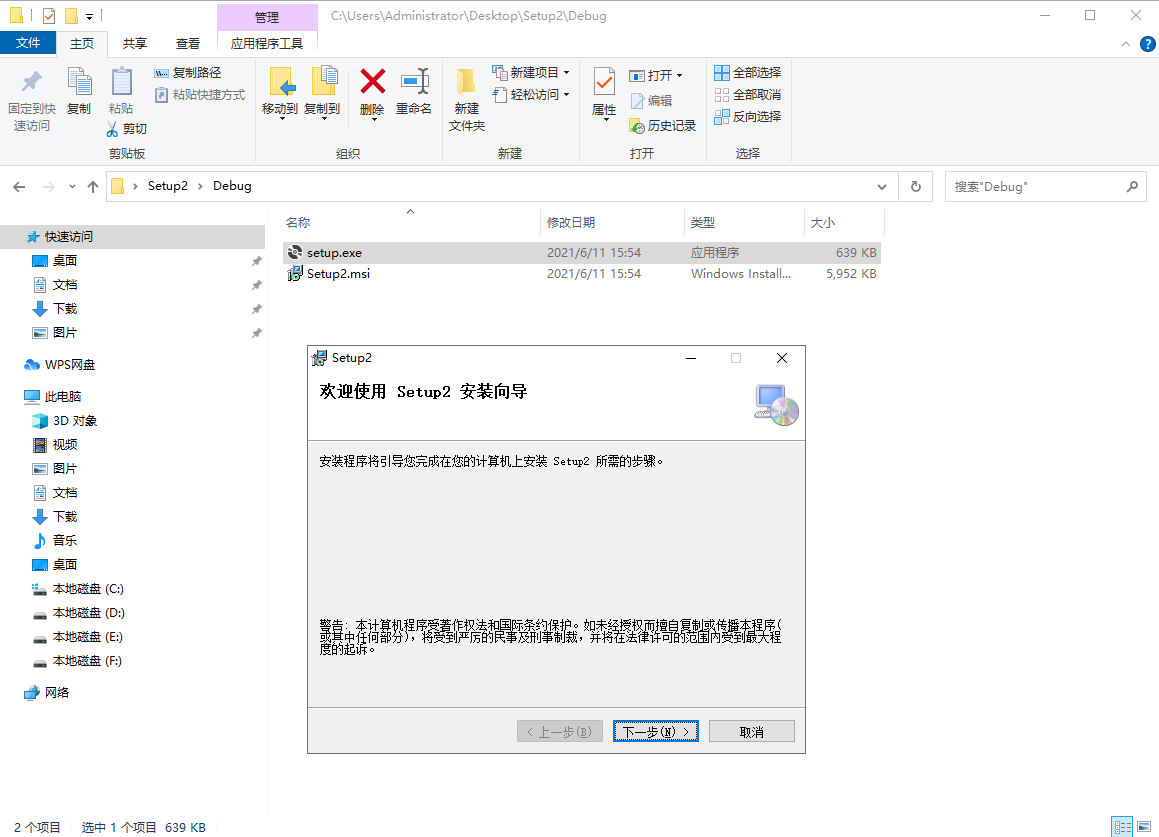Open the New item dropdown
Image resolution: width=1159 pixels, height=837 pixels.
click(x=566, y=72)
